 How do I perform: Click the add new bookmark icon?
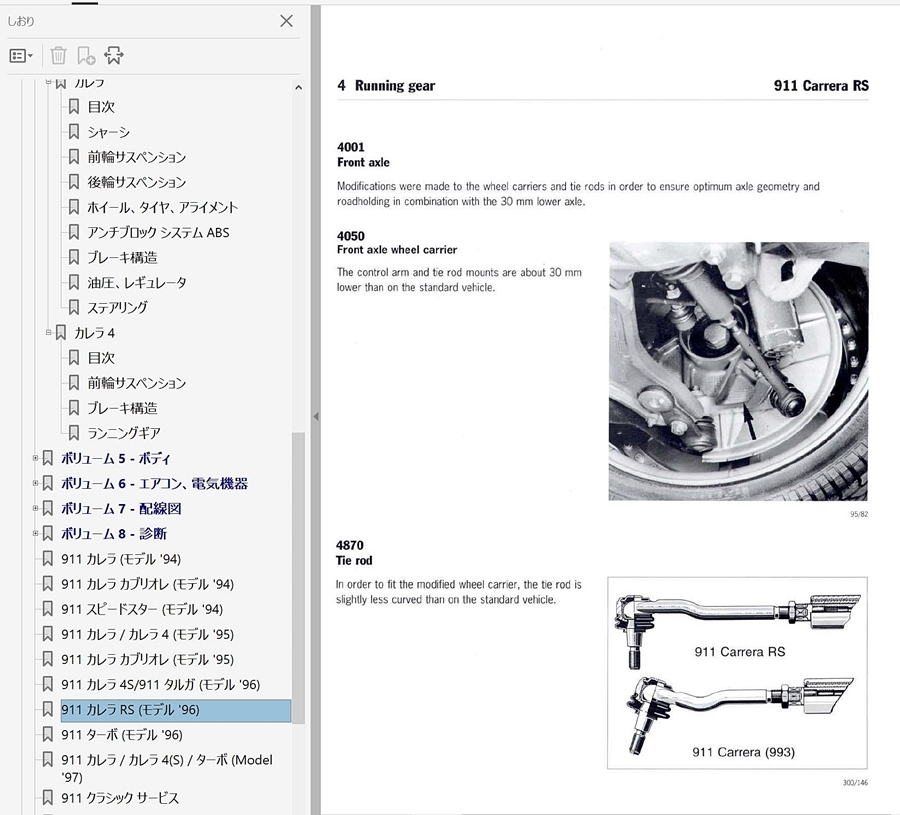click(86, 56)
